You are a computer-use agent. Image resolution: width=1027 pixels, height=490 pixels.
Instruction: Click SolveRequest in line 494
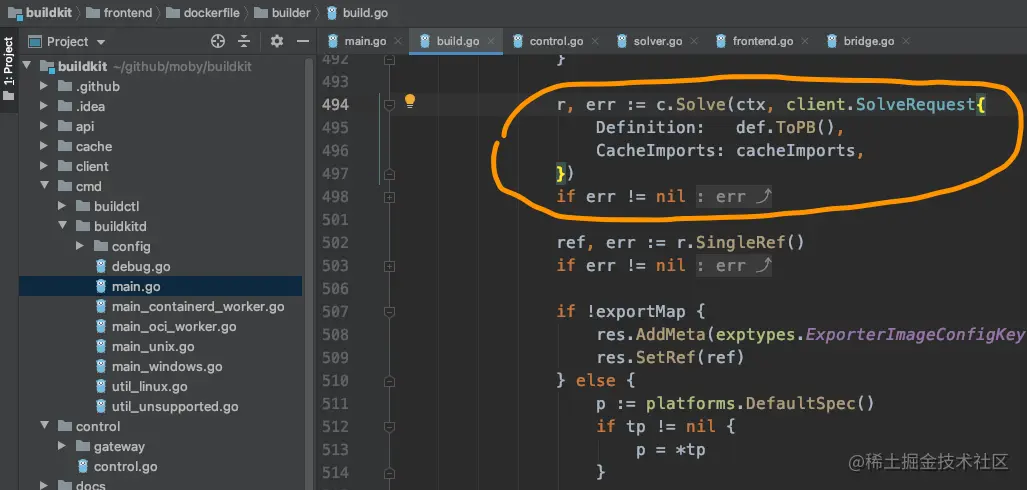click(915, 105)
